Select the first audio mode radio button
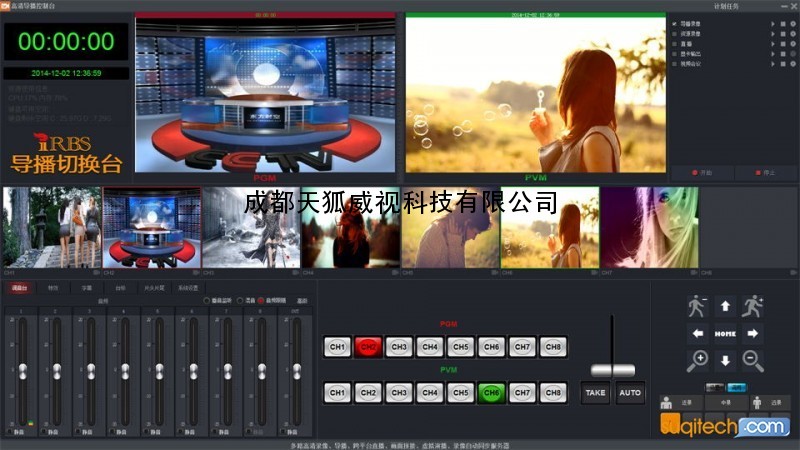Screen dimensions: 800x450 [207, 301]
